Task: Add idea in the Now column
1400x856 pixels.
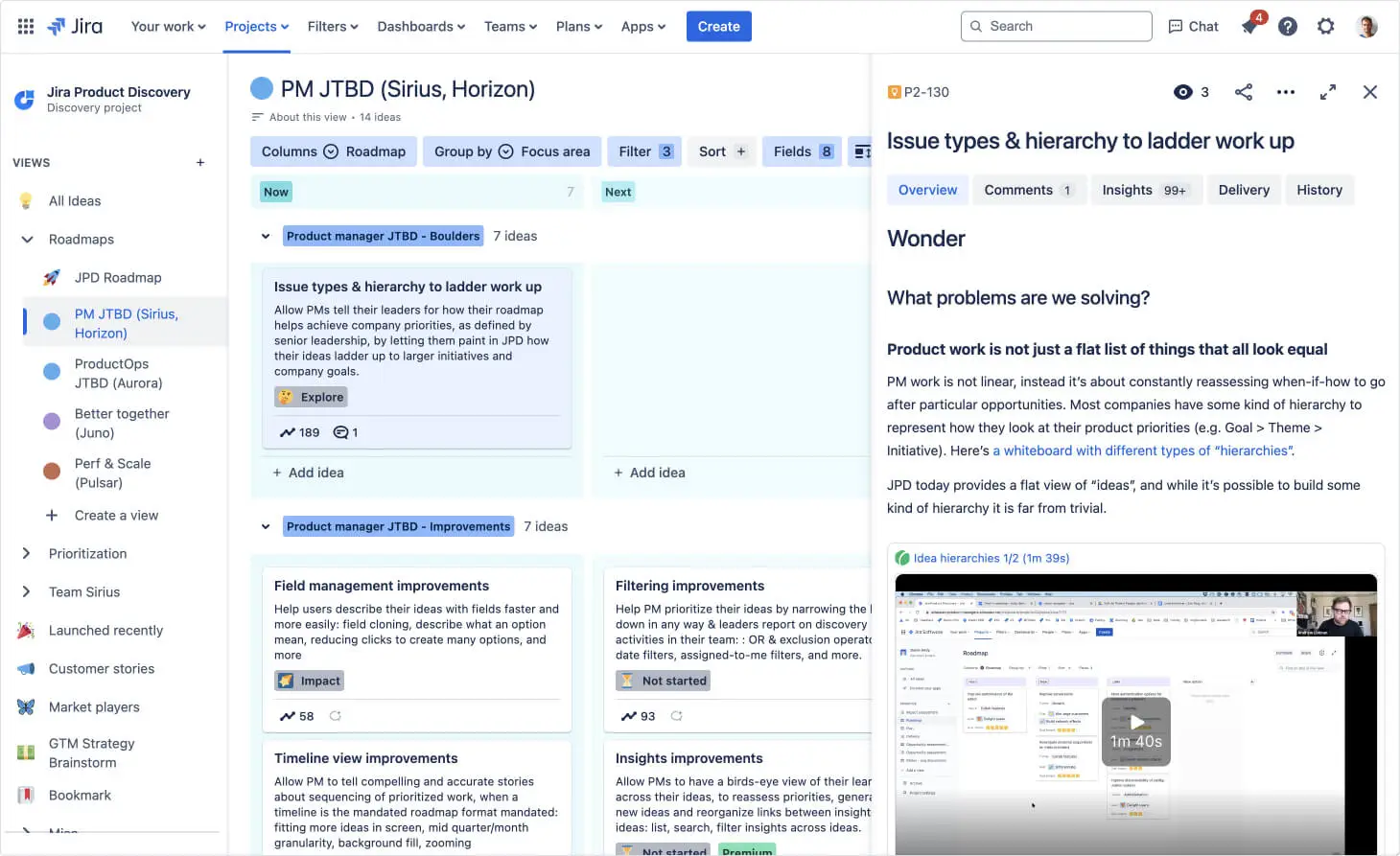Action: (x=308, y=473)
